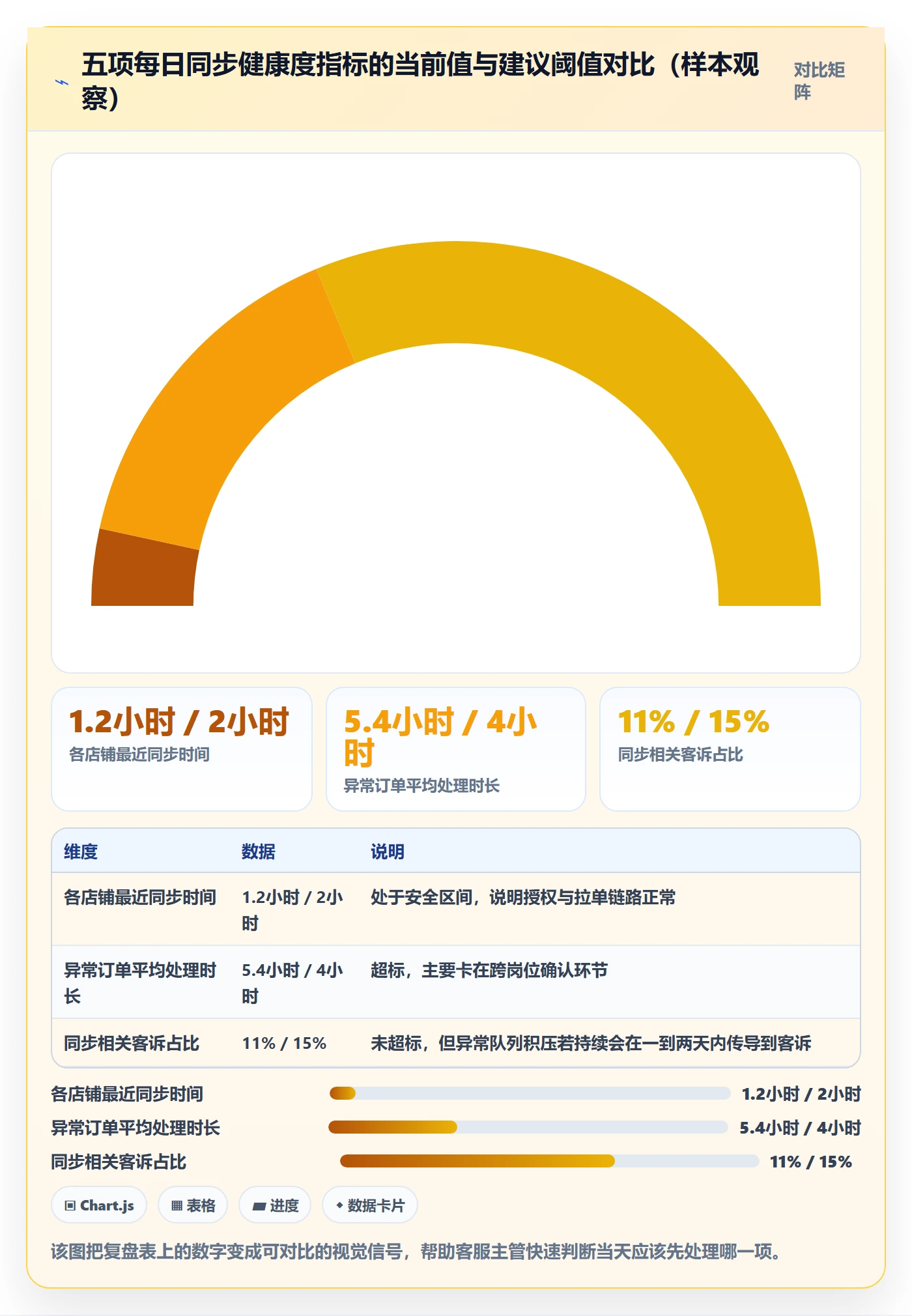Open the 11% / 15% data card
Screen dimensions: 912x1316
[730, 749]
